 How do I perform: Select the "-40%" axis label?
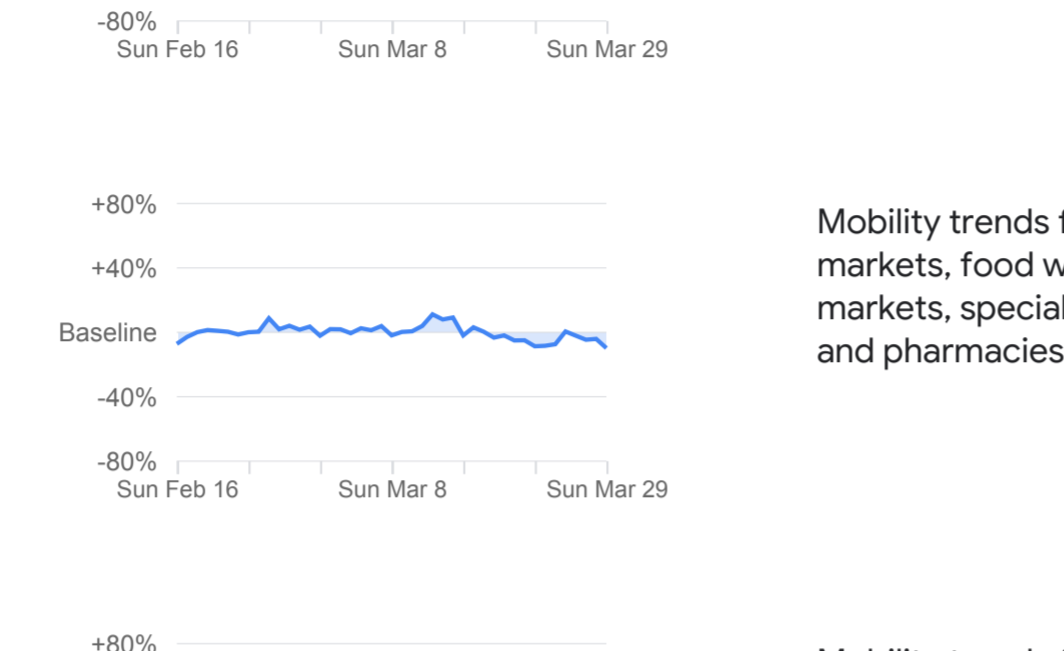click(127, 398)
